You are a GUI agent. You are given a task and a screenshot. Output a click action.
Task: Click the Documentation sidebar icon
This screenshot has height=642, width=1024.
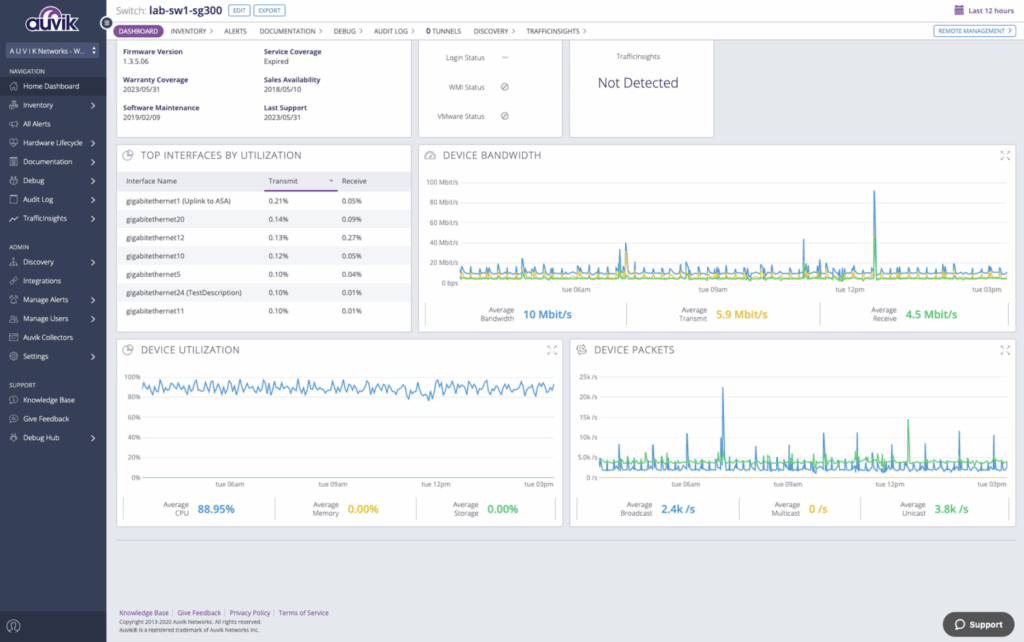[x=14, y=162]
